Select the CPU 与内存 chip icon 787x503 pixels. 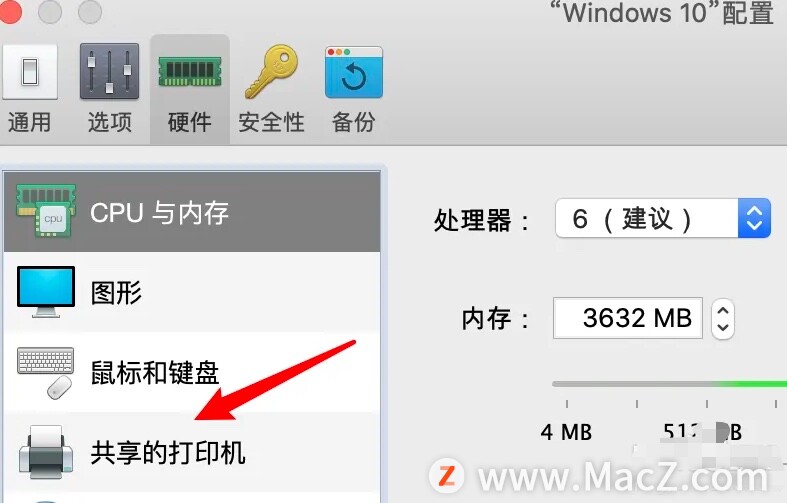click(x=46, y=210)
